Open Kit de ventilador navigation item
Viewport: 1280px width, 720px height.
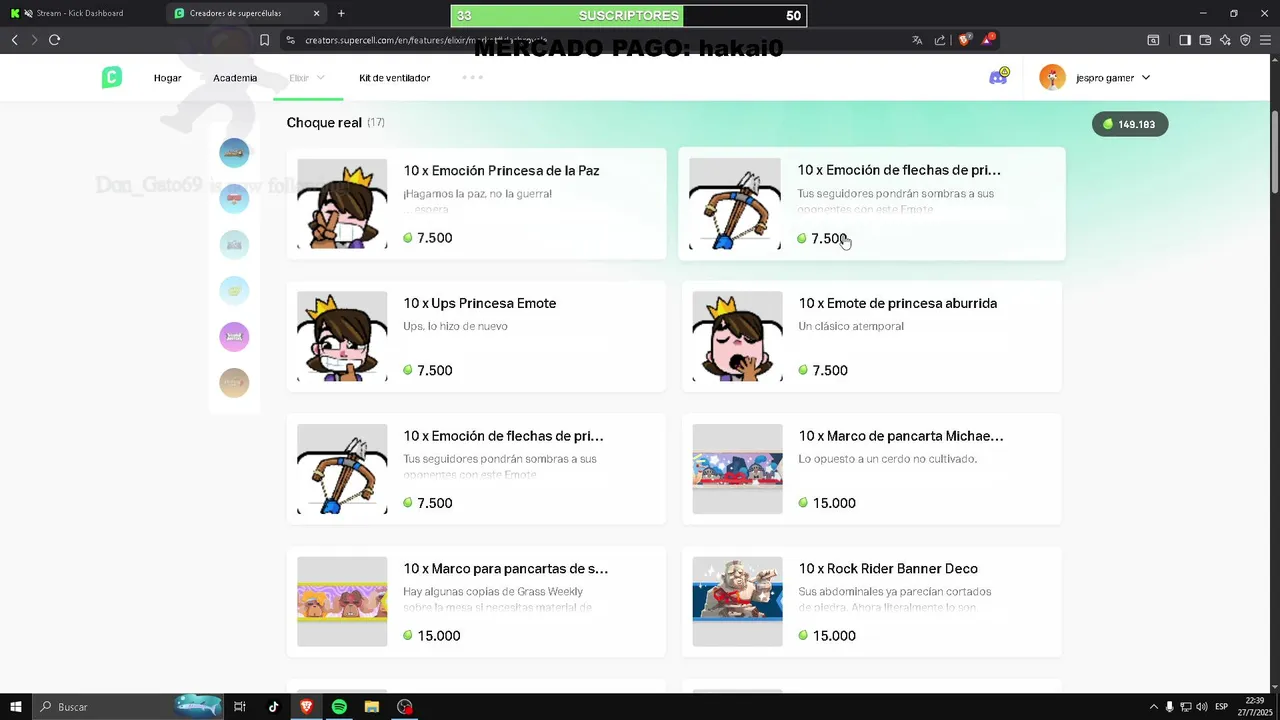click(394, 77)
